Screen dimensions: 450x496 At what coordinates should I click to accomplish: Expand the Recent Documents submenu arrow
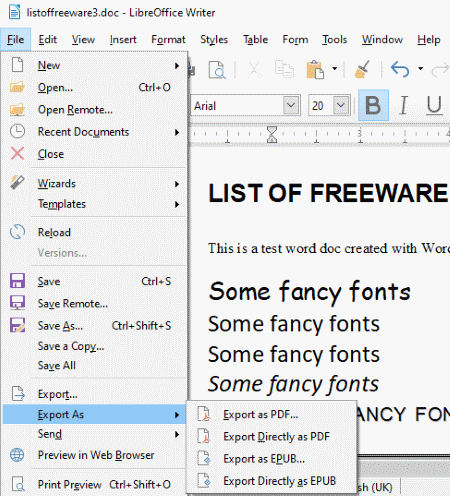[x=177, y=132]
